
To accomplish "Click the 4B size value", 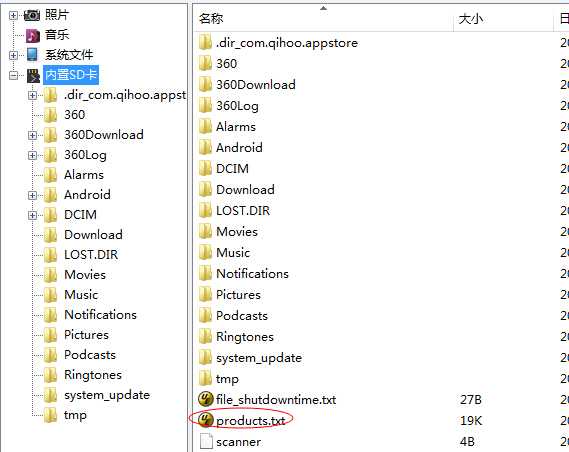I will tap(467, 442).
